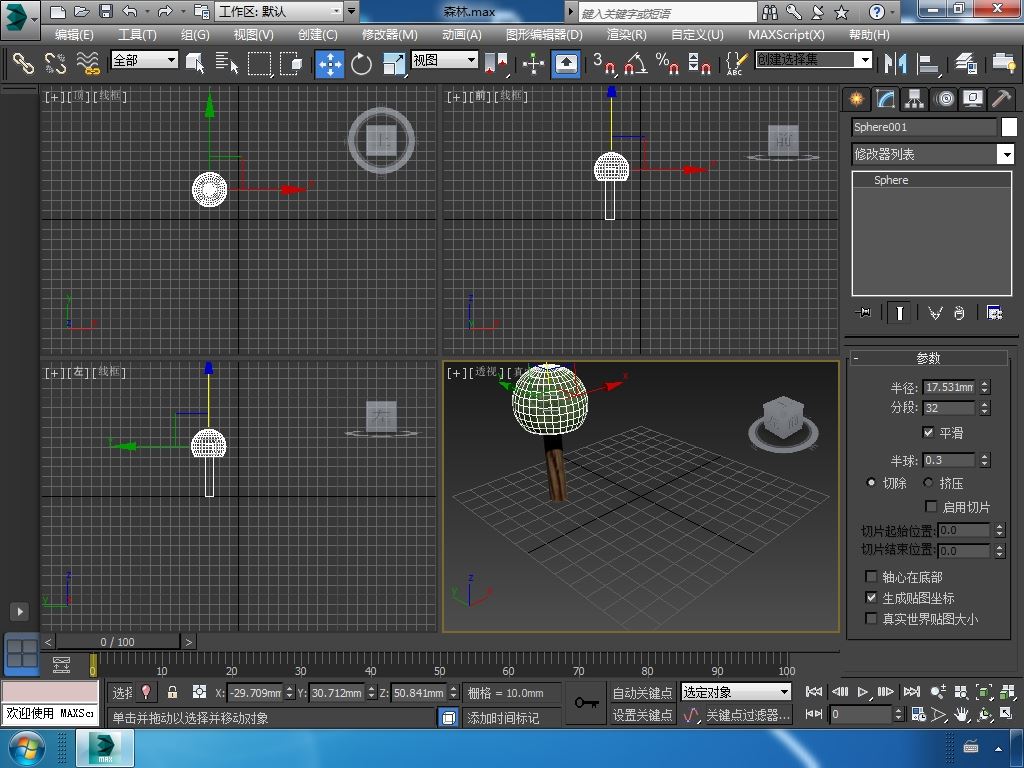Click the Save File floppy icon

[x=105, y=11]
